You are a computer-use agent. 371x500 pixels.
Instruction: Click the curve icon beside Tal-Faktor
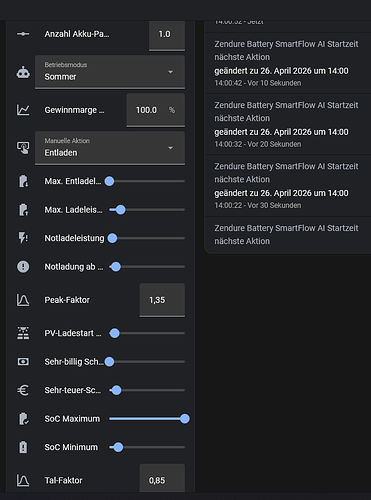[23, 480]
